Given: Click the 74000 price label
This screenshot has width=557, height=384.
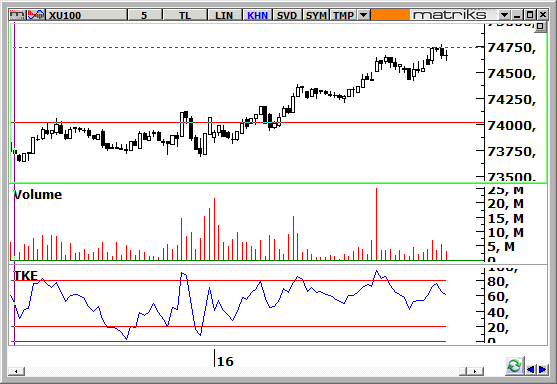Looking at the screenshot, I should (x=511, y=126).
